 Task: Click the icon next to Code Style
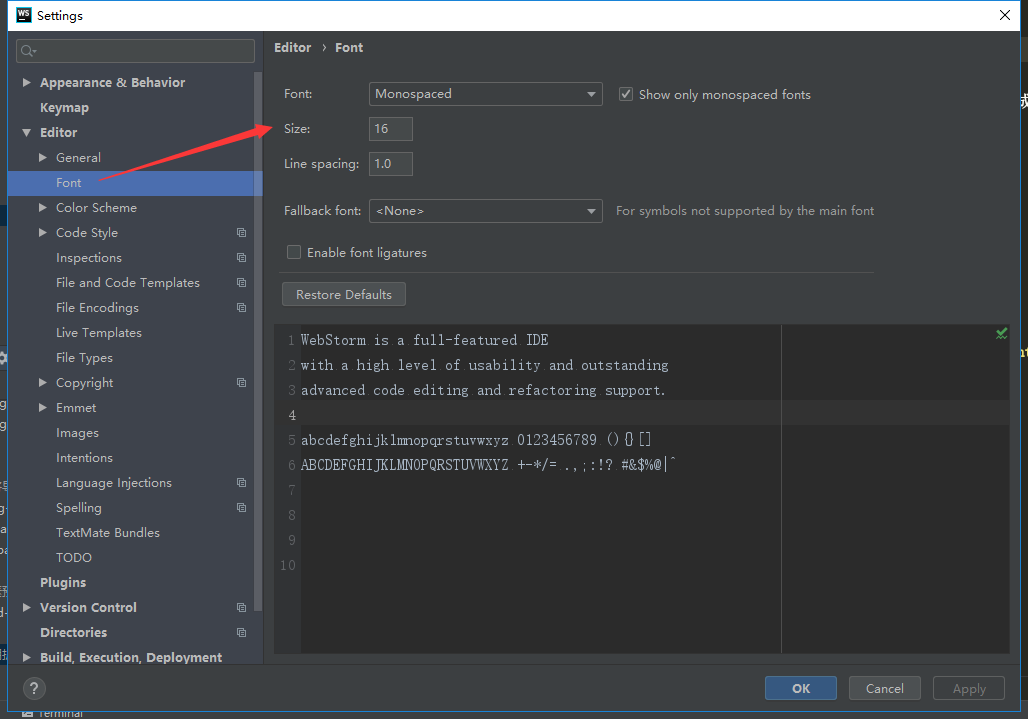(241, 232)
